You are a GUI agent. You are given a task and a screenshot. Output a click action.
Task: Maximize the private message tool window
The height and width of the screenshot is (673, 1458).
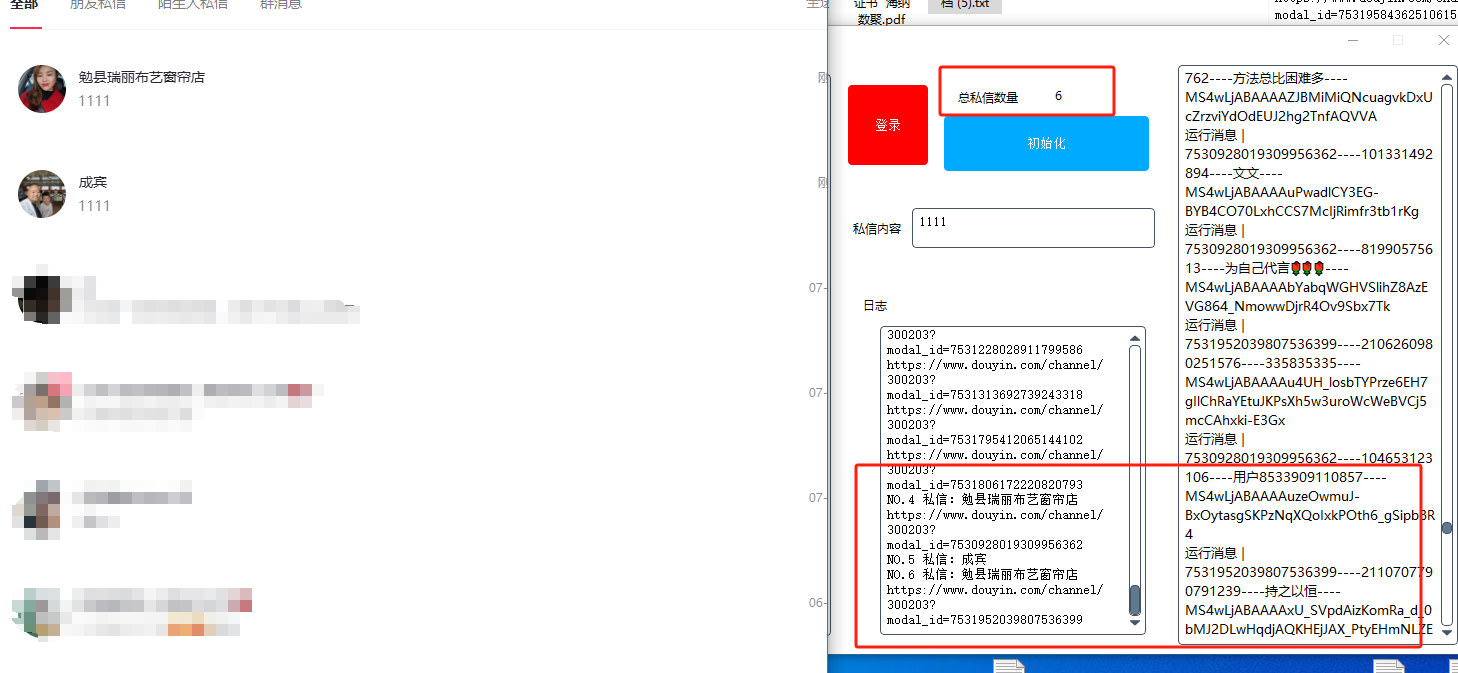click(1398, 40)
